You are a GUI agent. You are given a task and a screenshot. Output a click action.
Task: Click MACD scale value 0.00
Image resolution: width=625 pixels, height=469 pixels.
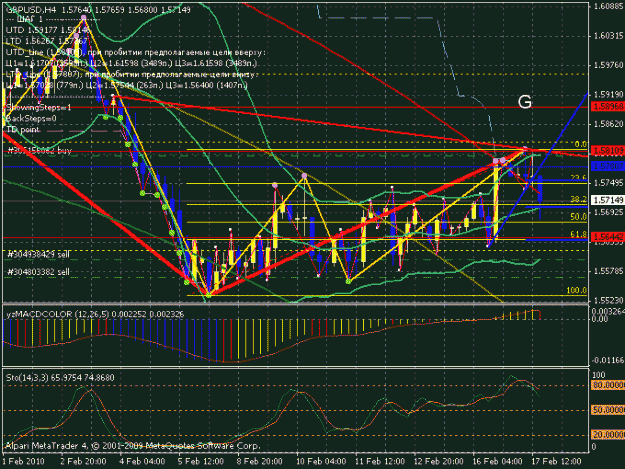tap(600, 319)
